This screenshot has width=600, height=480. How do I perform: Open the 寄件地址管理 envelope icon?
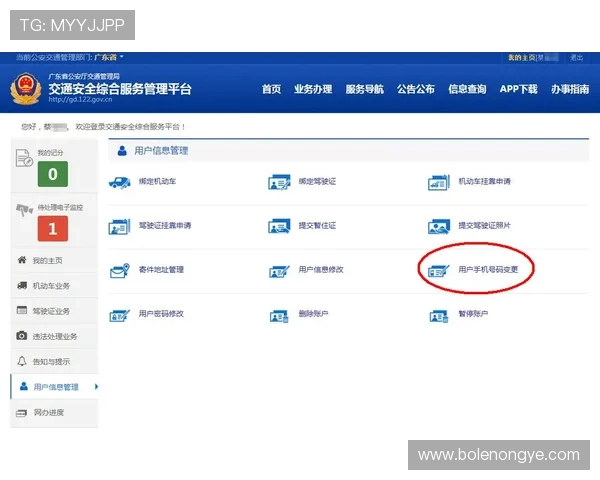click(120, 271)
